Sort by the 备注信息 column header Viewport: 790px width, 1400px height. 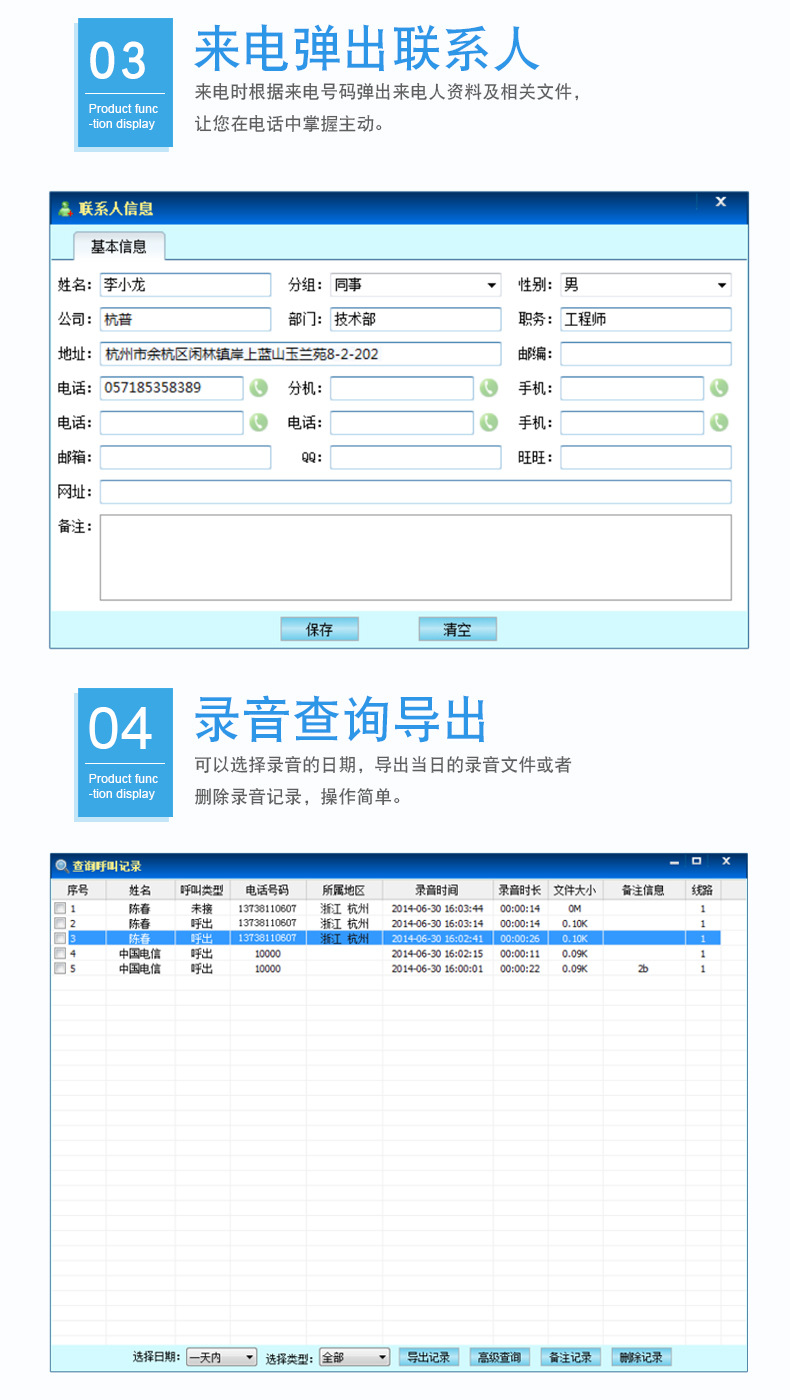[643, 890]
